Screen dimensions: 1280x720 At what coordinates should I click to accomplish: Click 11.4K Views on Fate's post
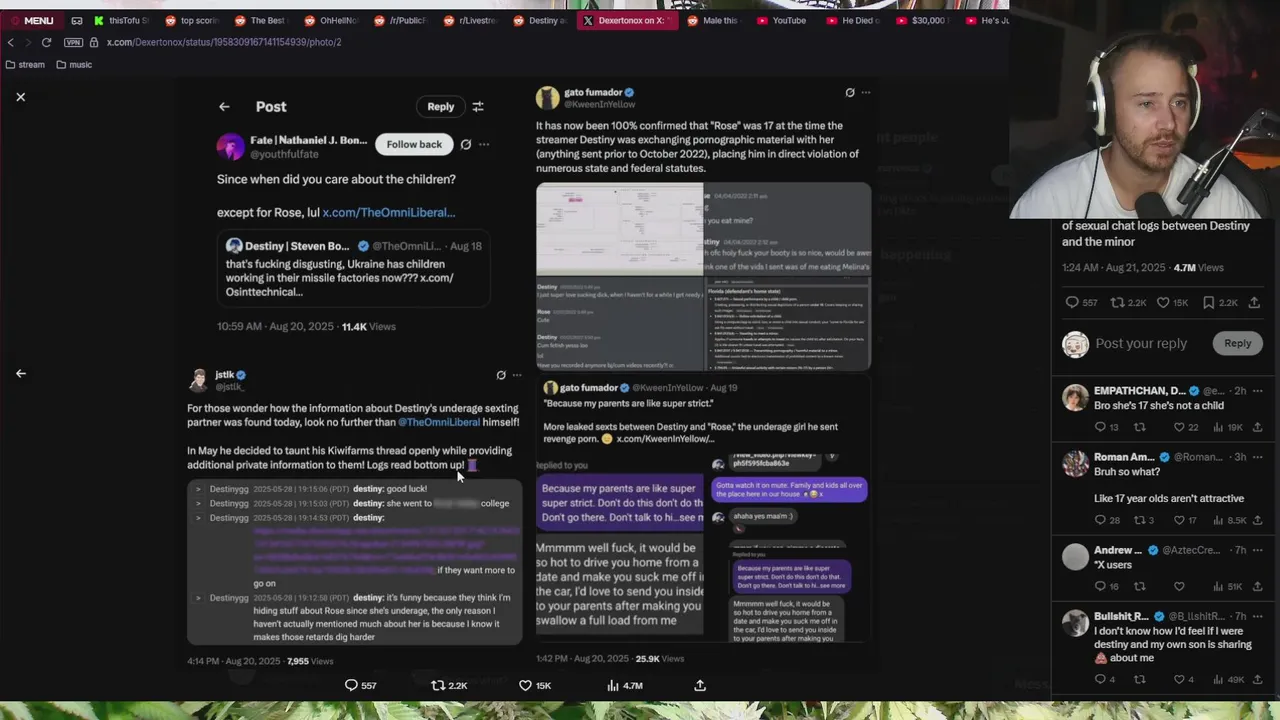[x=368, y=326]
